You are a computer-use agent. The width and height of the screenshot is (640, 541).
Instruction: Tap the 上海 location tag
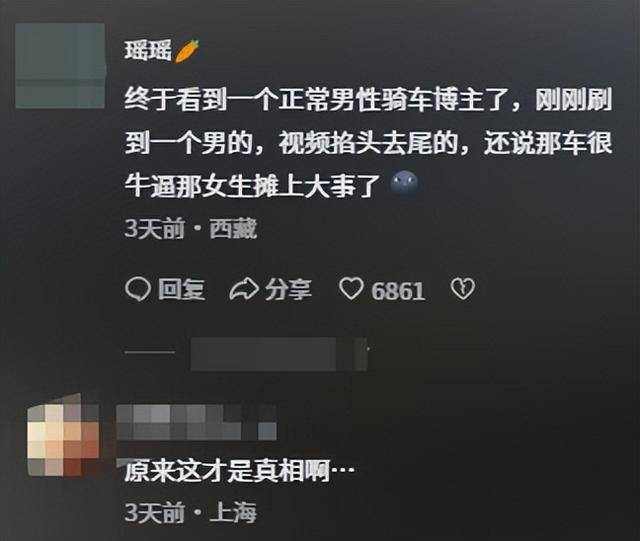pyautogui.click(x=233, y=513)
